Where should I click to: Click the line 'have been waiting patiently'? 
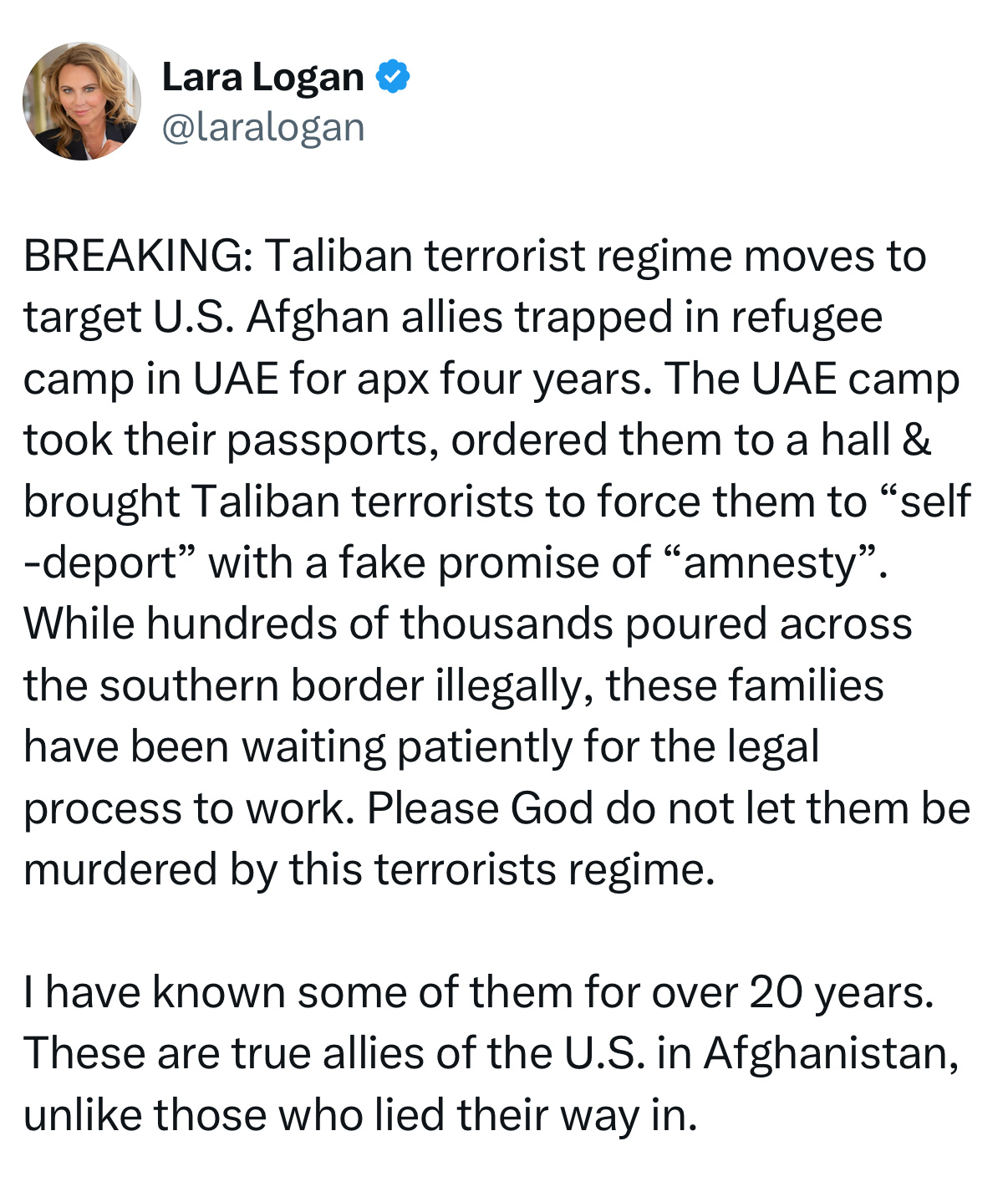(x=421, y=746)
